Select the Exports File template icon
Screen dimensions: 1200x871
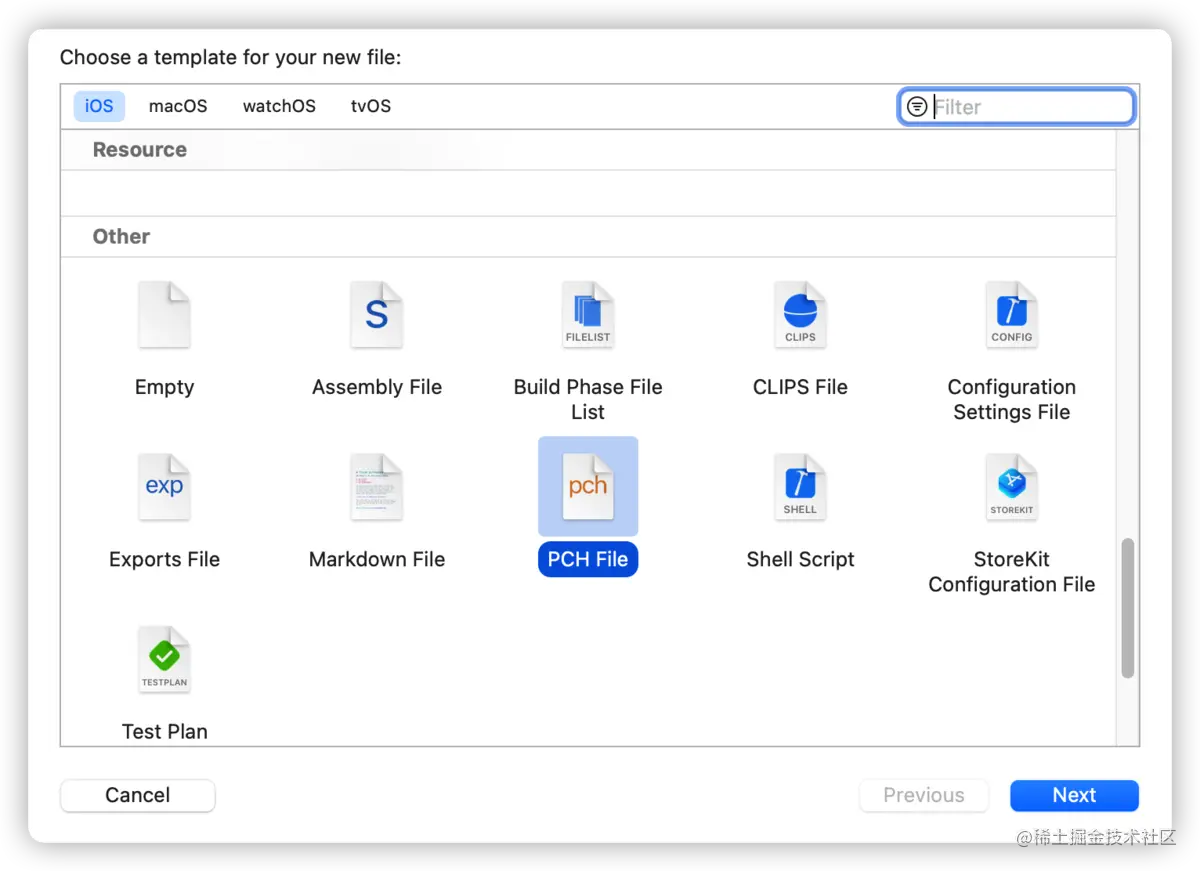pos(164,487)
